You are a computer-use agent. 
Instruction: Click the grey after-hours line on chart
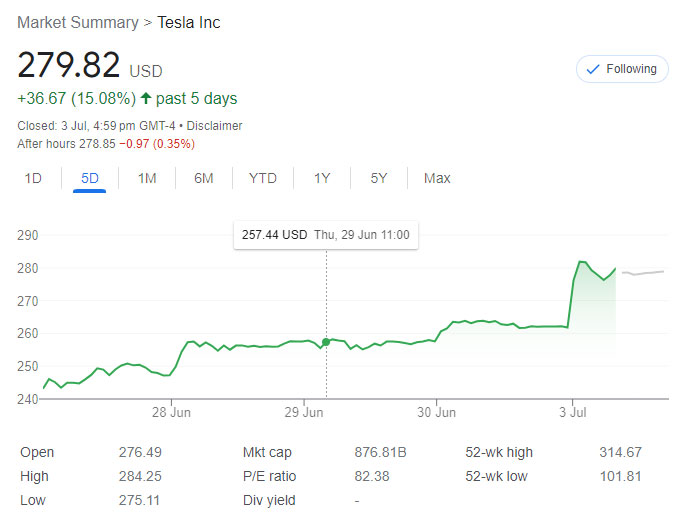pyautogui.click(x=644, y=272)
